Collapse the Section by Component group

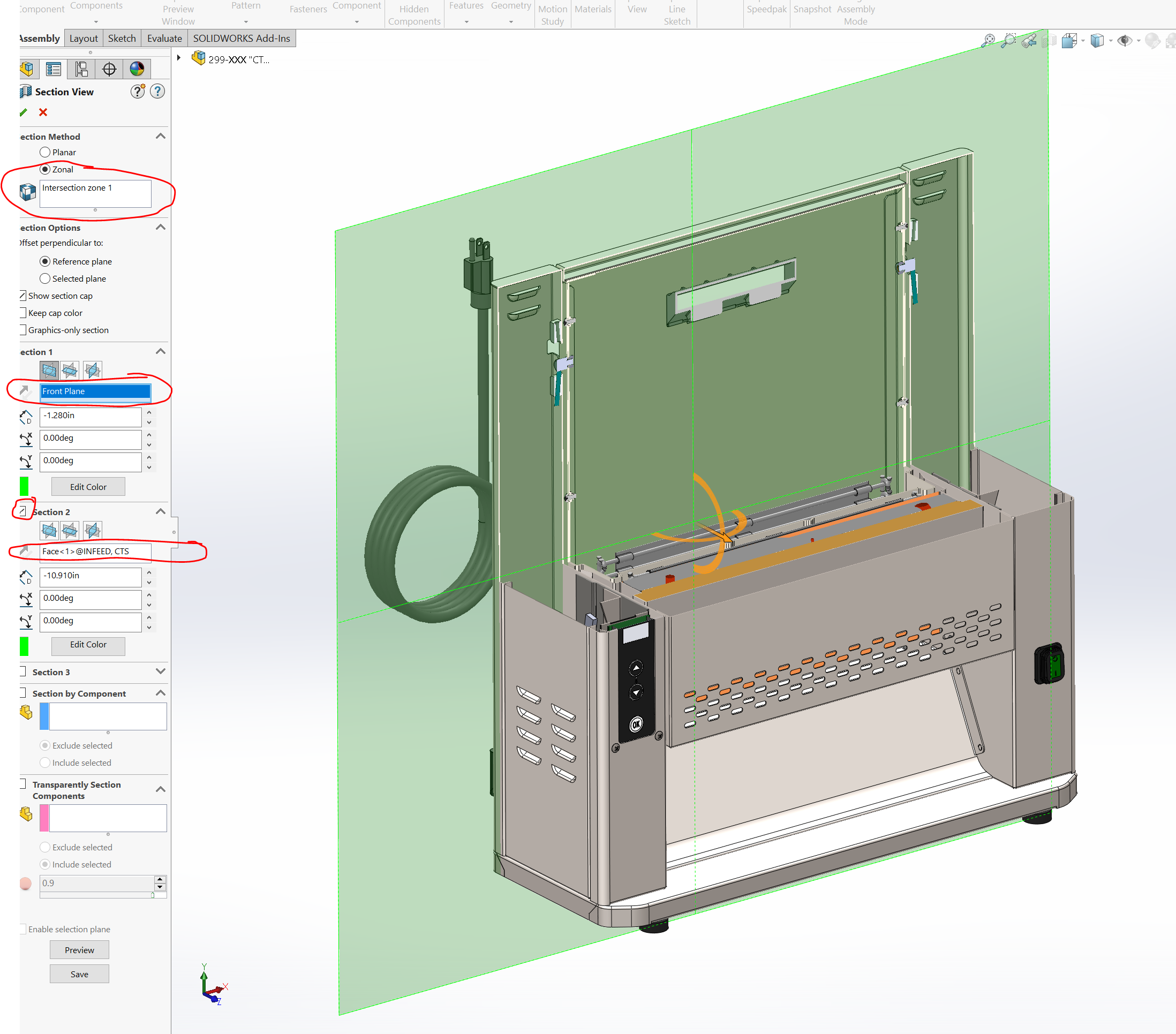point(161,693)
